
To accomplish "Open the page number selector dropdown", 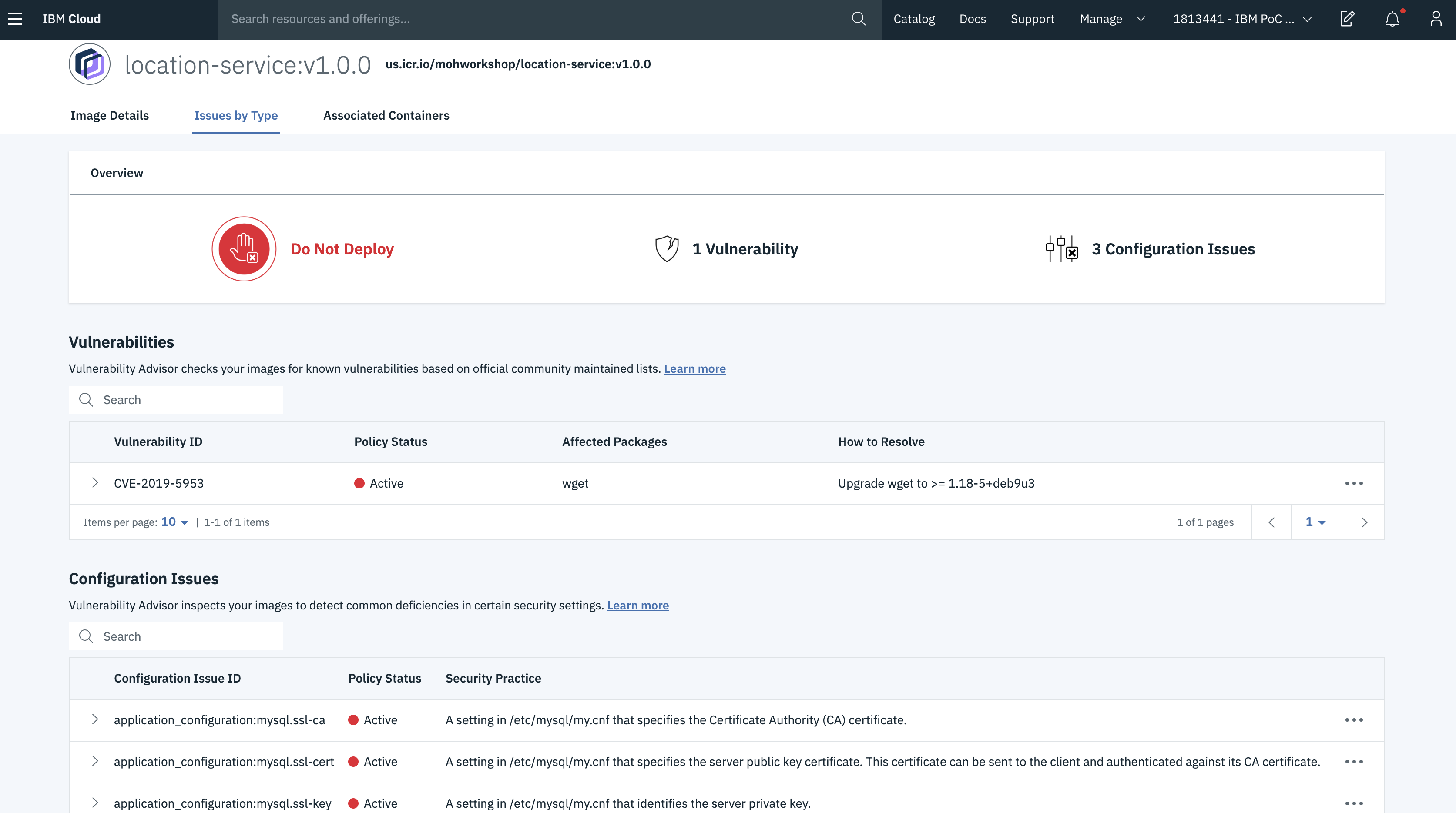I will point(1318,522).
